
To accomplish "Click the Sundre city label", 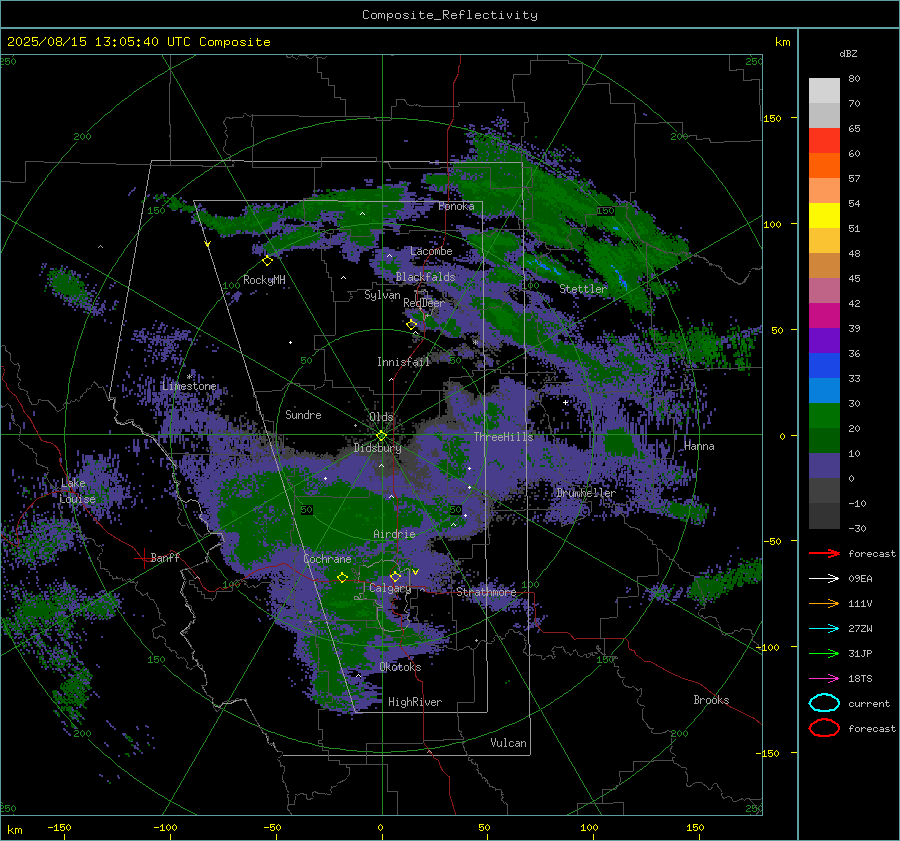I will coord(303,414).
